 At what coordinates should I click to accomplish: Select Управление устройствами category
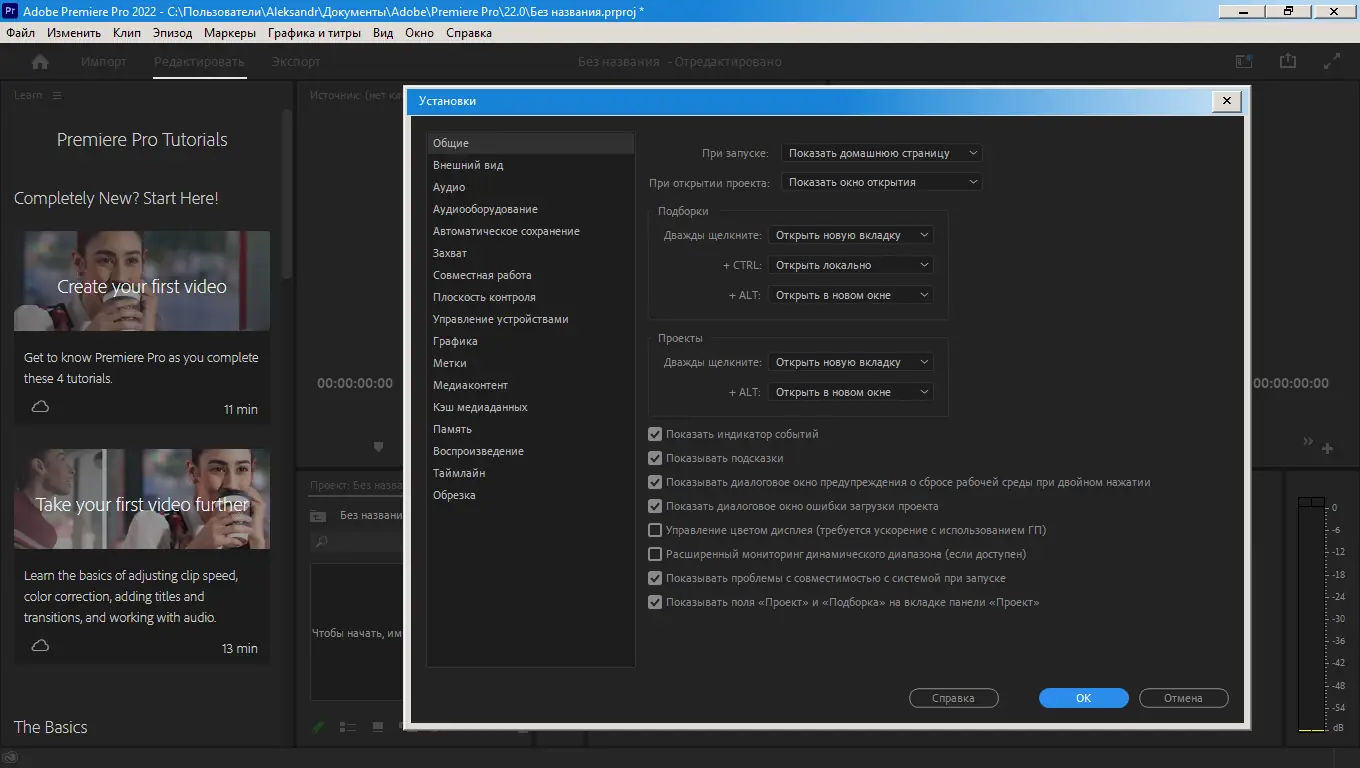pos(531,319)
